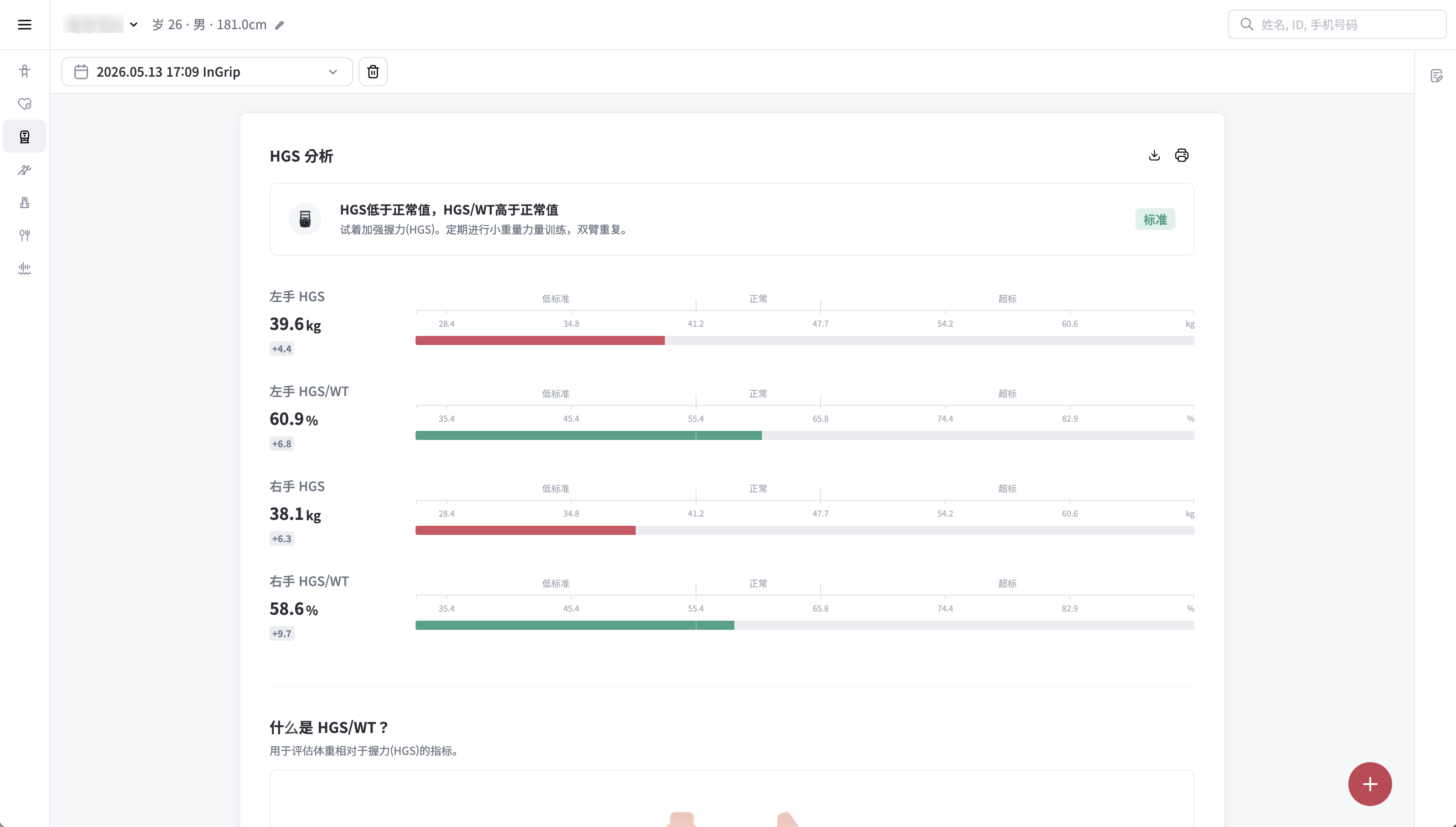Download the HGS analysis report
This screenshot has width=1456, height=827.
click(x=1154, y=155)
